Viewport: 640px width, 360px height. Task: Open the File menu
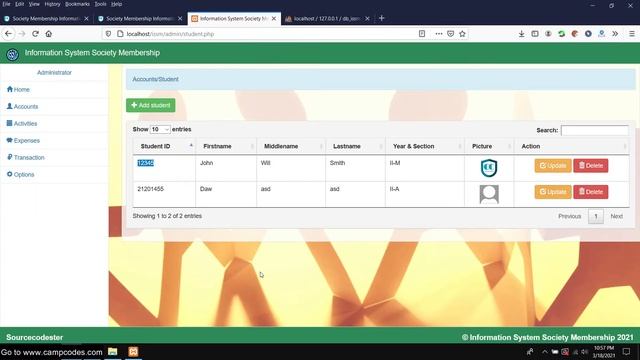click(x=7, y=4)
